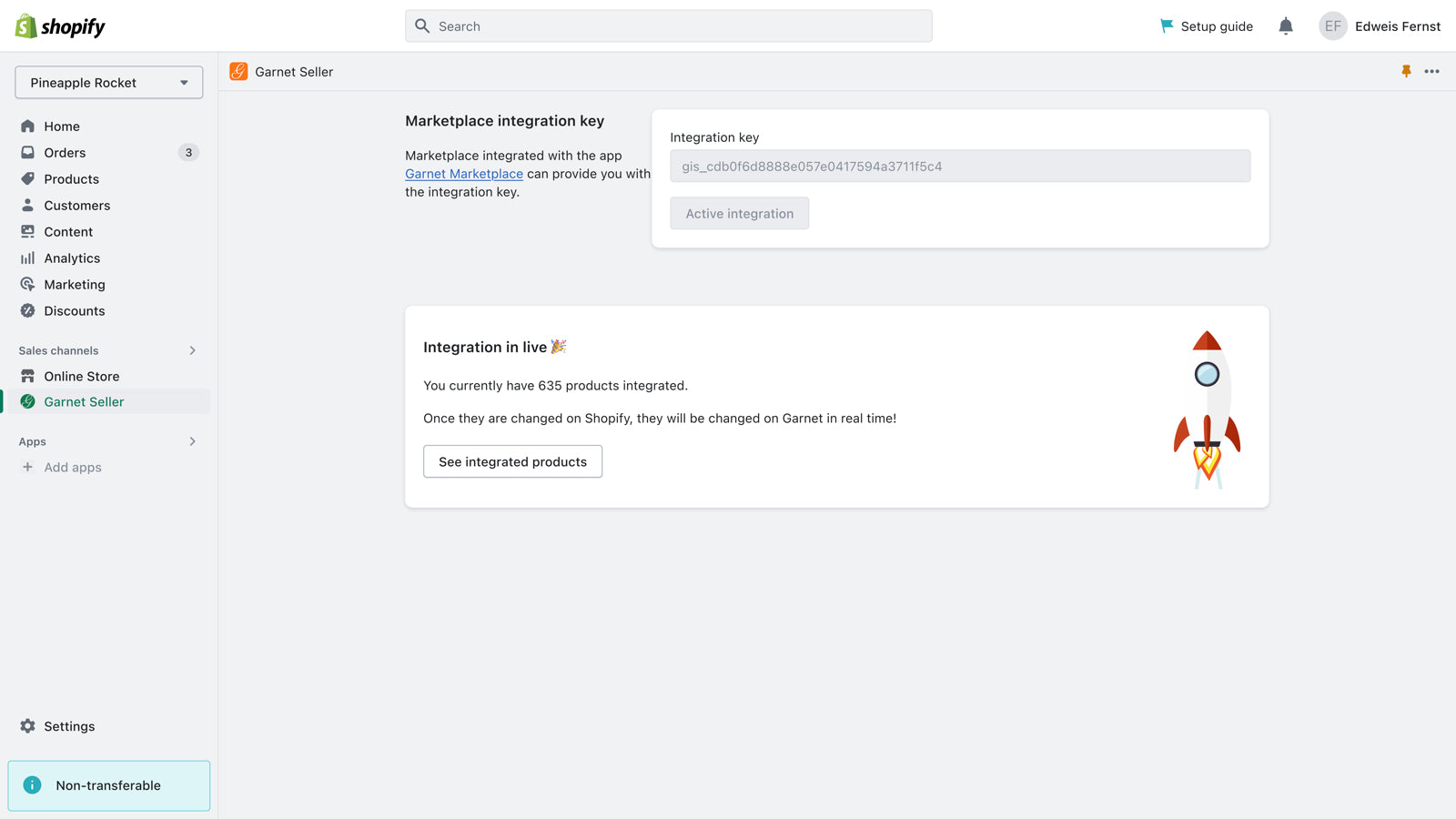Open the Products section icon

[x=28, y=178]
